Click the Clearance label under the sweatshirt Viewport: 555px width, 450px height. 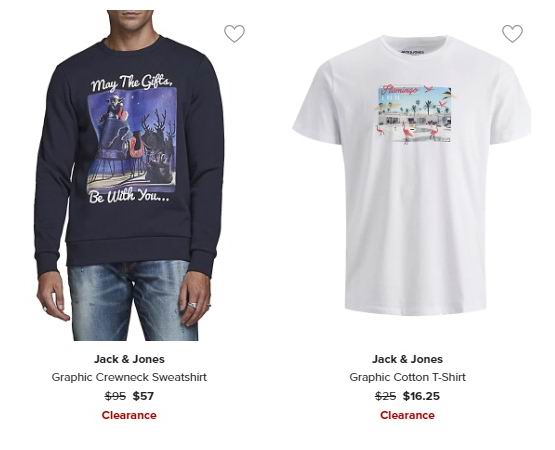click(129, 415)
